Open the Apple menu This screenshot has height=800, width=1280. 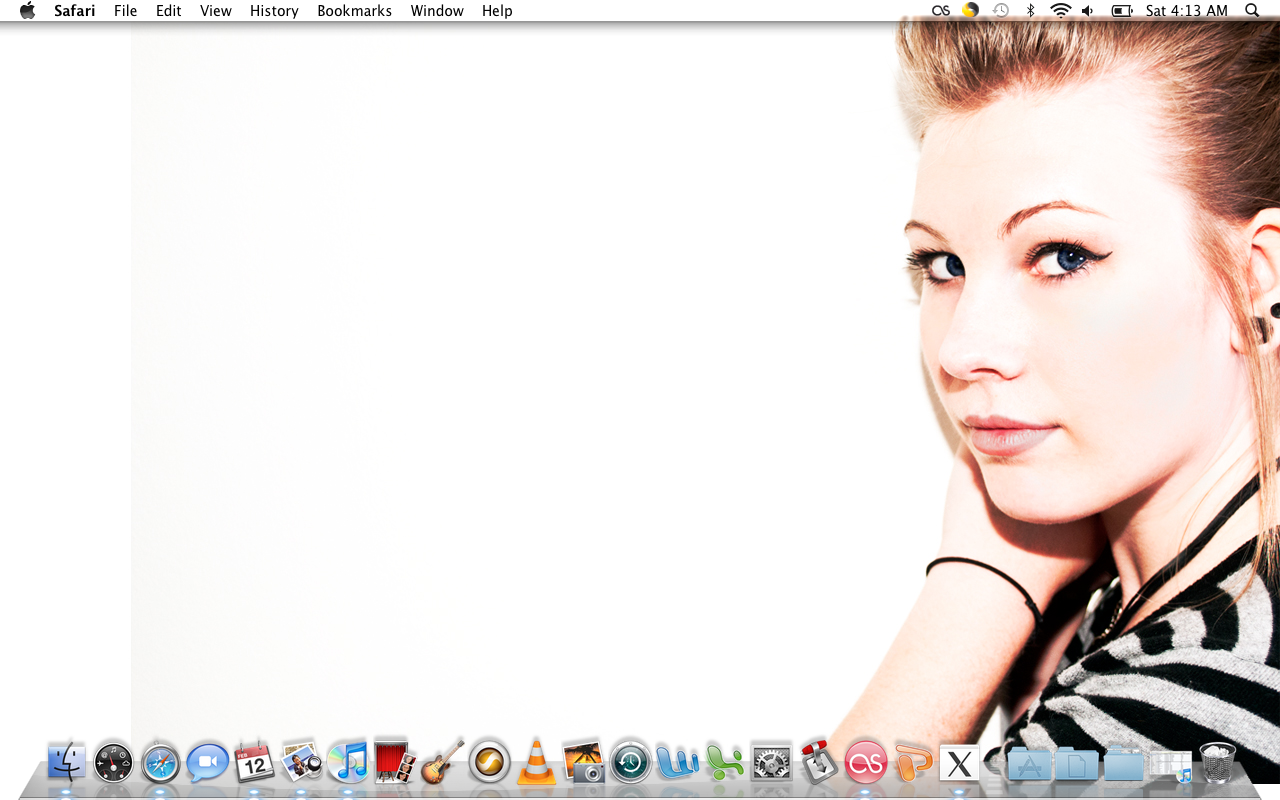27,11
